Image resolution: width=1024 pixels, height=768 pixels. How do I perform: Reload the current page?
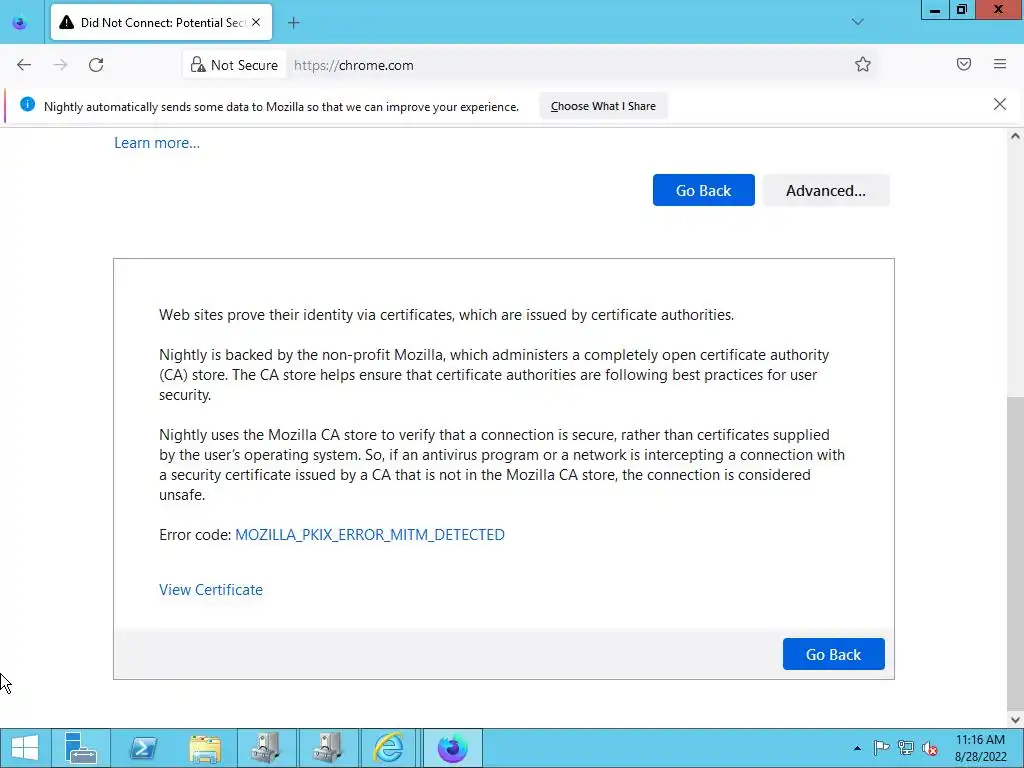click(96, 65)
